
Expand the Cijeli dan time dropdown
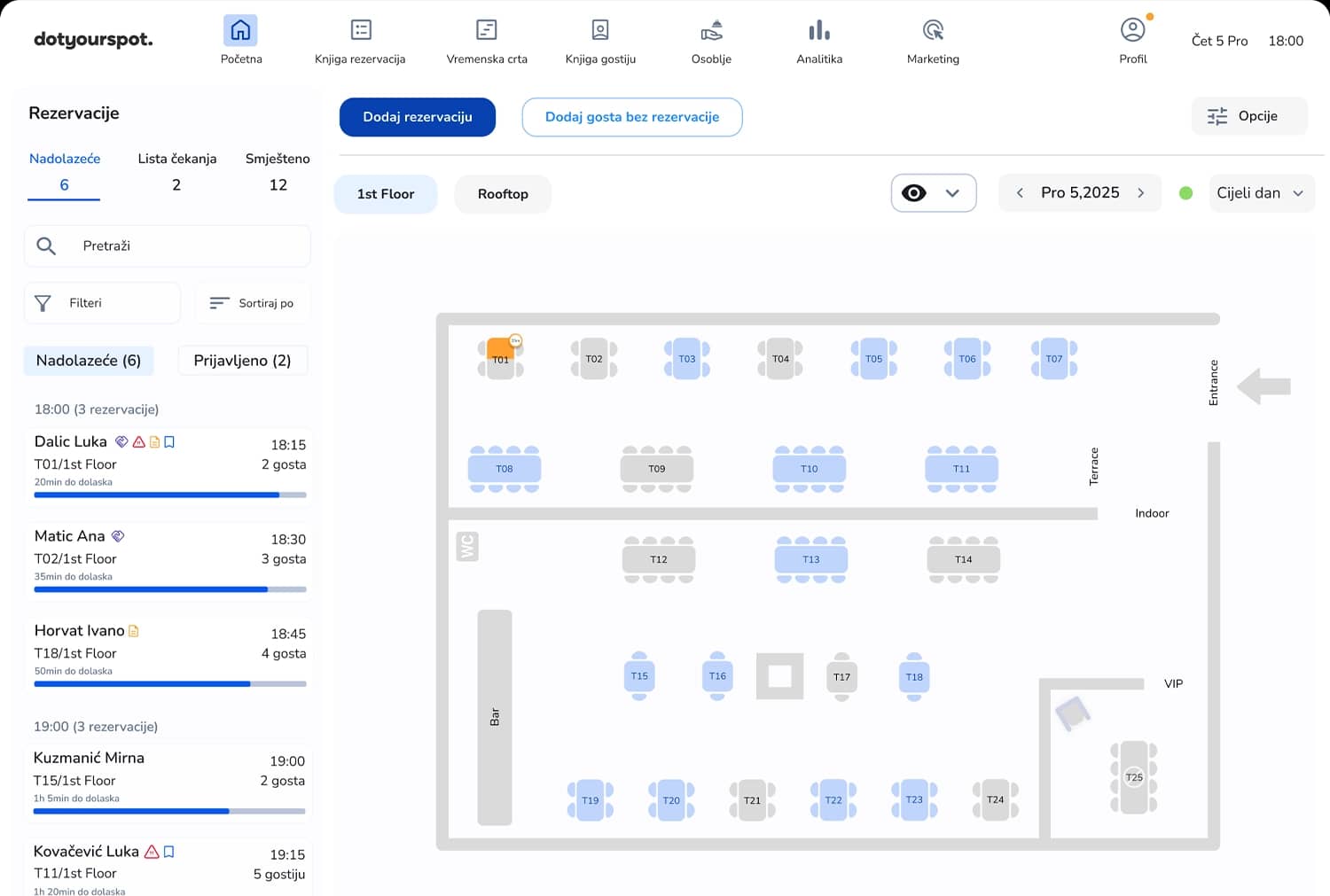tap(1260, 193)
